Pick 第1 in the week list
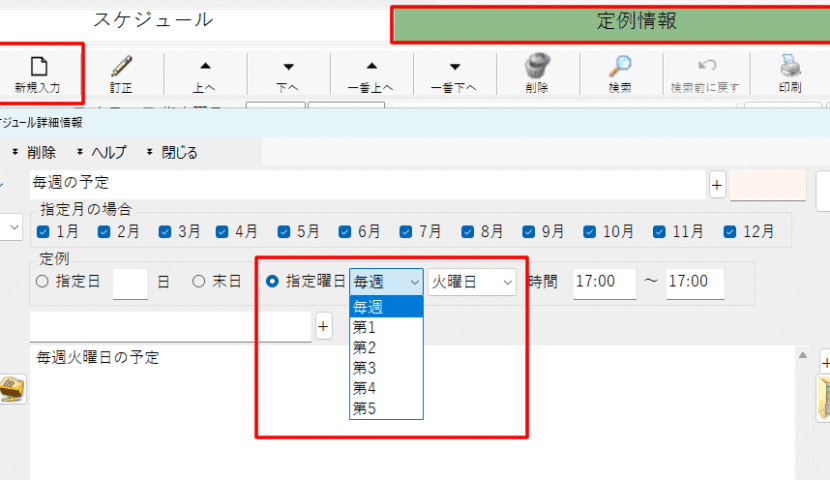This screenshot has width=830, height=480. (x=363, y=326)
